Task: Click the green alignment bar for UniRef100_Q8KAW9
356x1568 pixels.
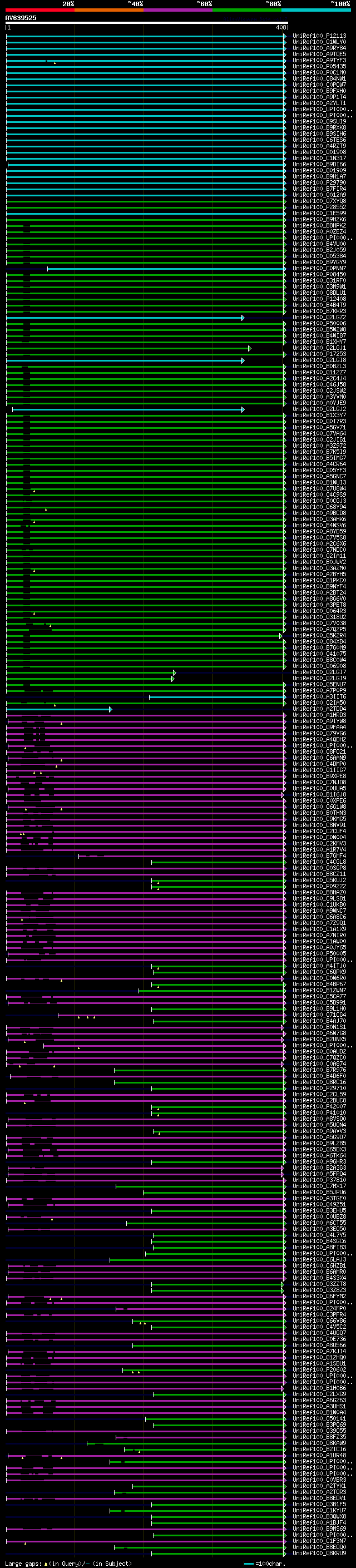Action: click(x=186, y=1443)
